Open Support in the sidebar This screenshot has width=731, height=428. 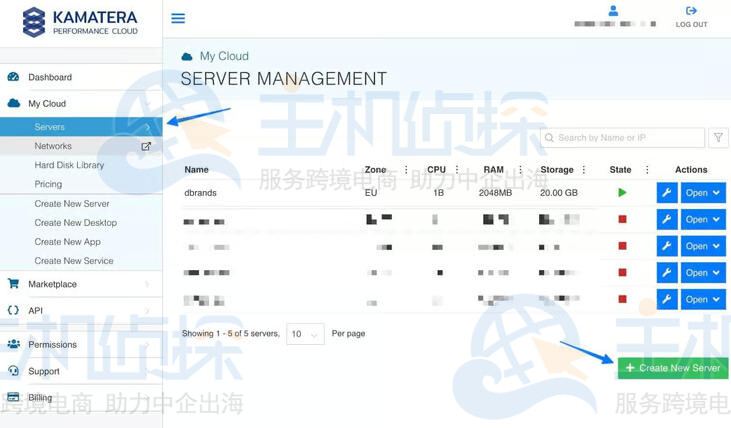pos(44,372)
